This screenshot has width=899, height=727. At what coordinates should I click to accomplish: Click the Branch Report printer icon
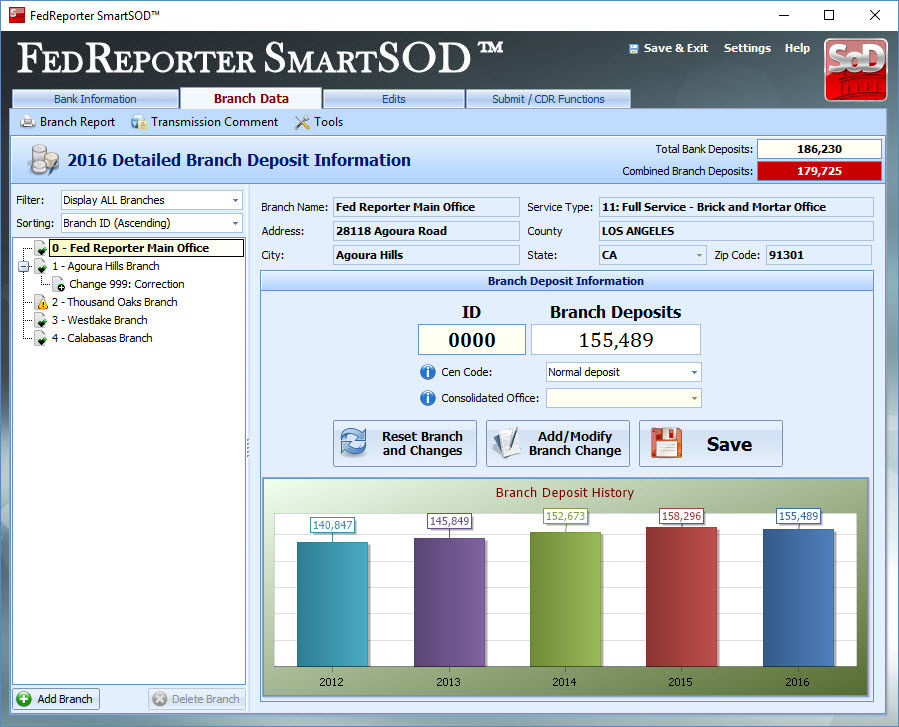pyautogui.click(x=28, y=122)
